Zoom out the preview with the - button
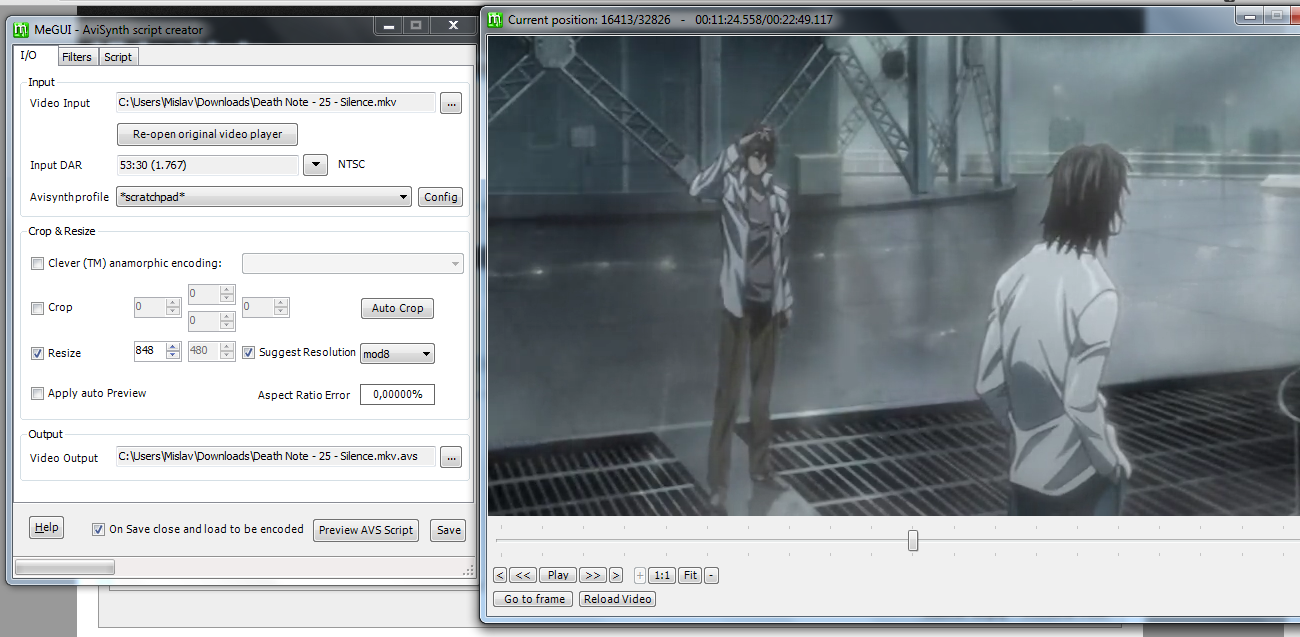The width and height of the screenshot is (1300, 637). pos(711,575)
